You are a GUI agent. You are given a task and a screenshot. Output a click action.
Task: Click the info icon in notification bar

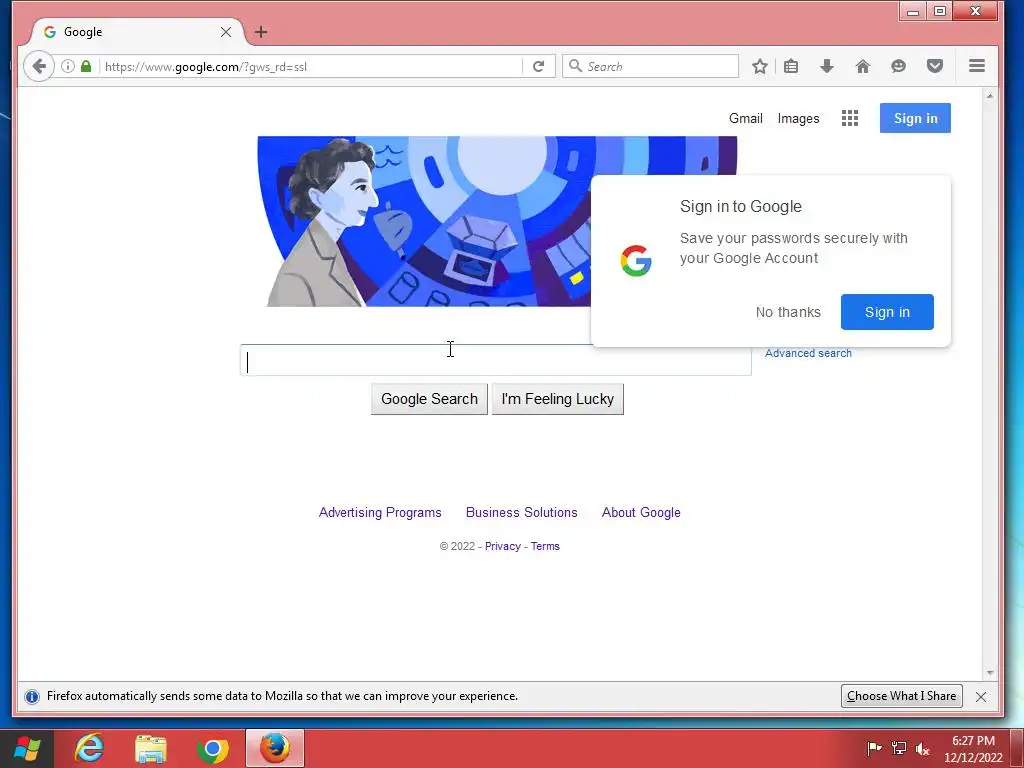pyautogui.click(x=32, y=697)
